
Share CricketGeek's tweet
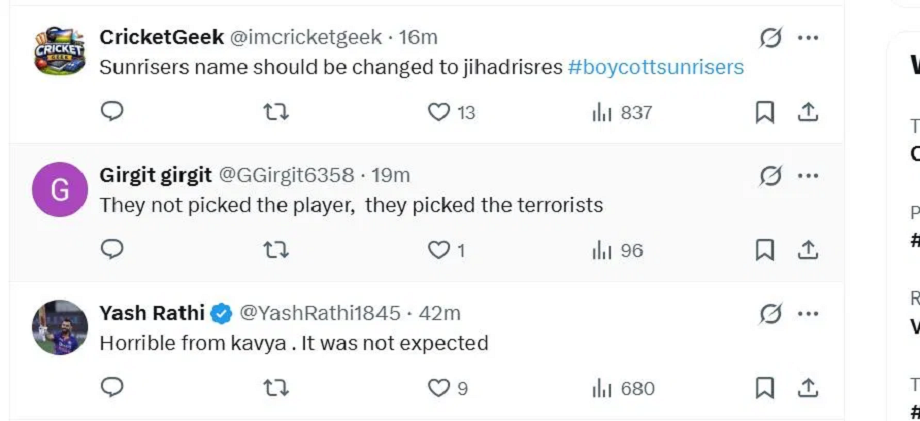point(808,113)
